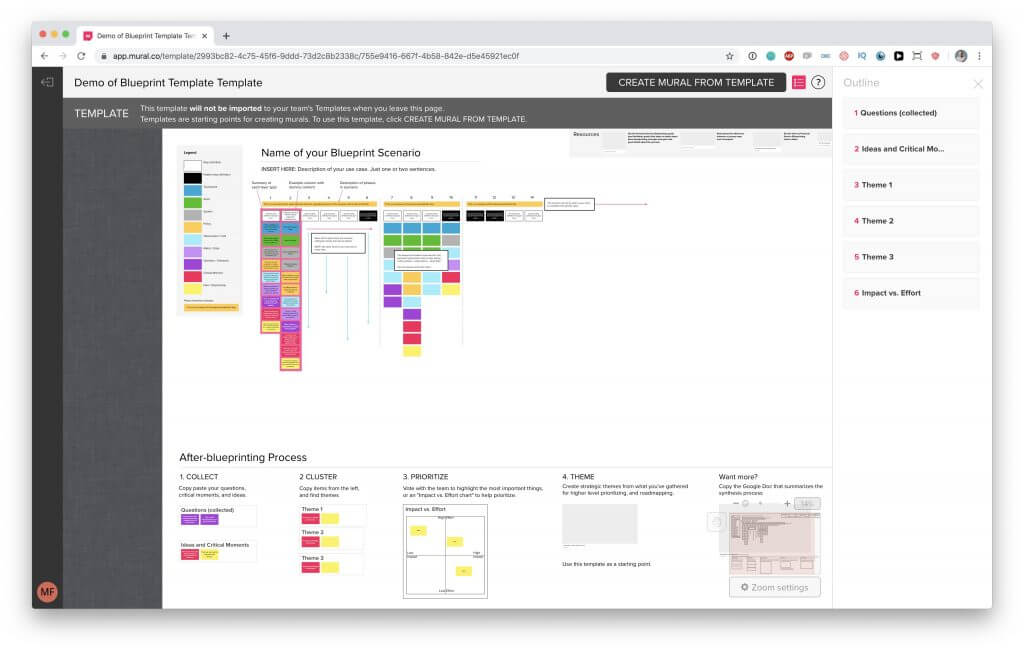Click the zoom out minus icon
1024x651 pixels.
[x=736, y=503]
